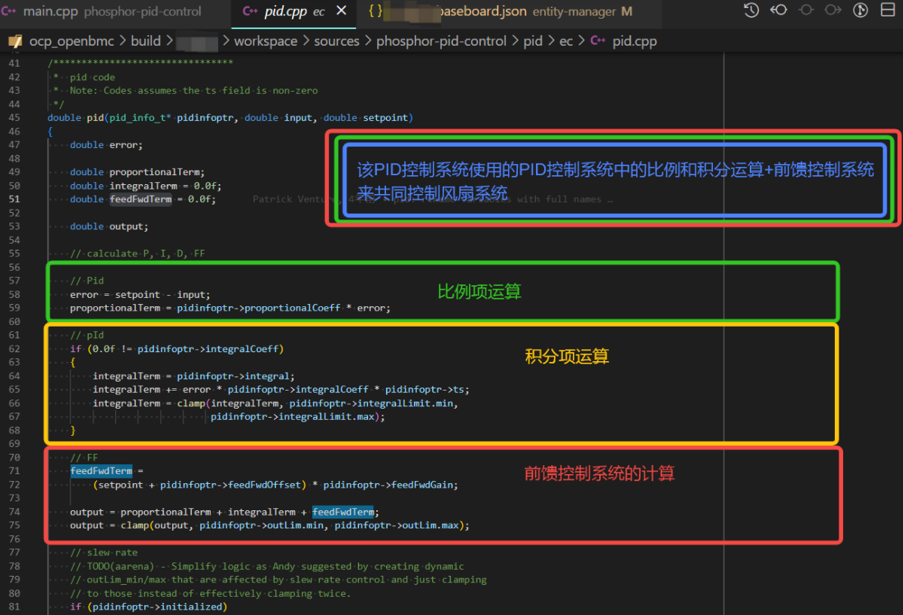Open the ec folder breadcrumb
Image resolution: width=903 pixels, height=615 pixels.
(x=566, y=41)
